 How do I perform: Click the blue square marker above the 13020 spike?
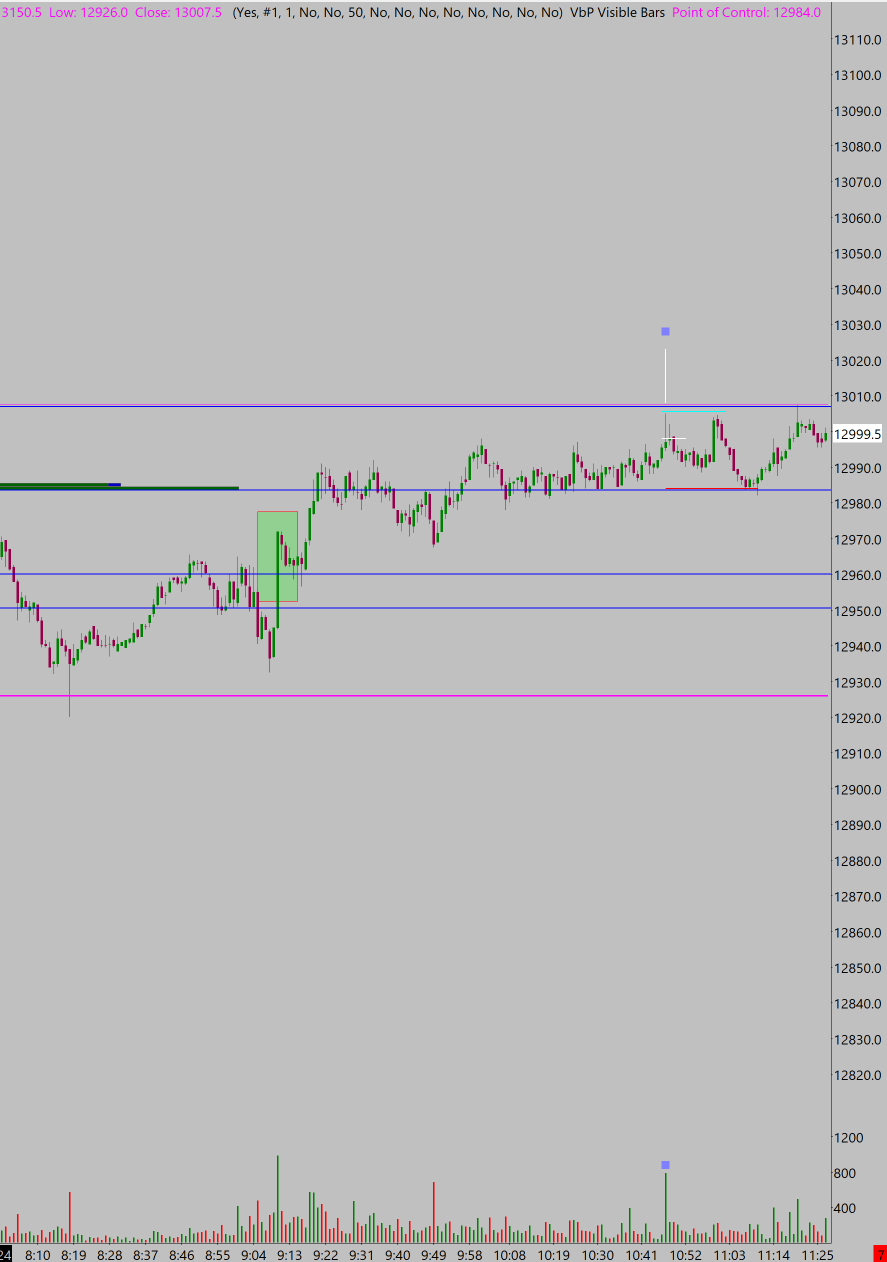pos(665,331)
